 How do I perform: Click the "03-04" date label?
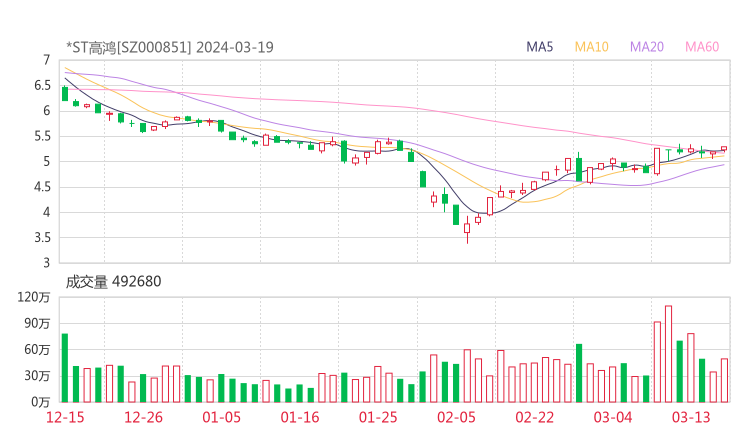[x=613, y=417]
